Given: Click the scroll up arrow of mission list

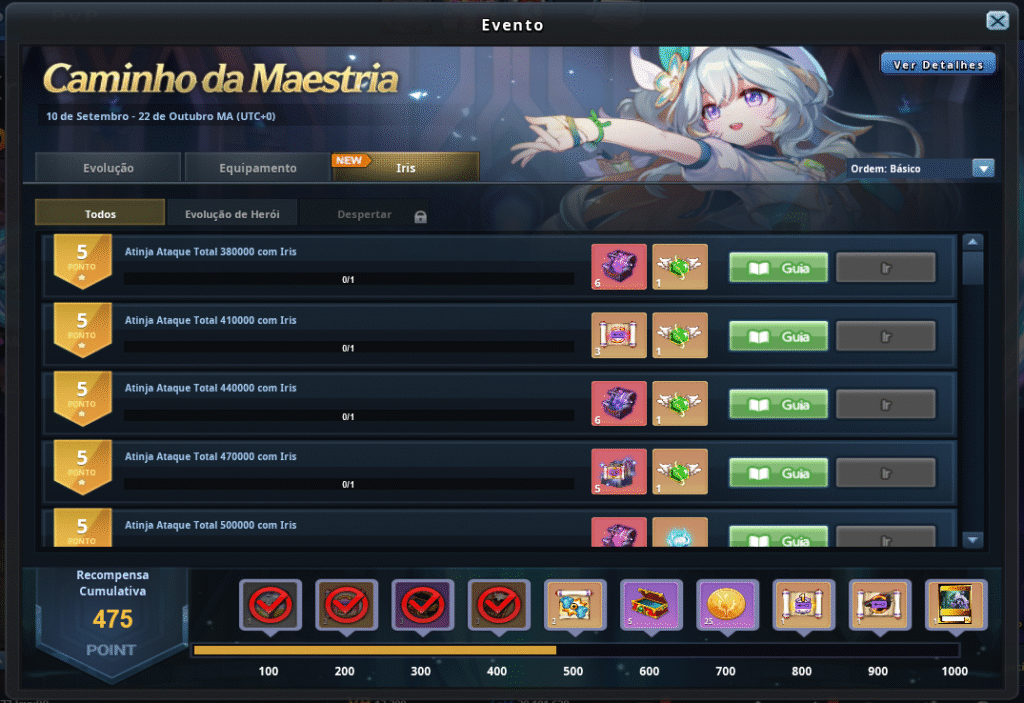Looking at the screenshot, I should pos(972,242).
